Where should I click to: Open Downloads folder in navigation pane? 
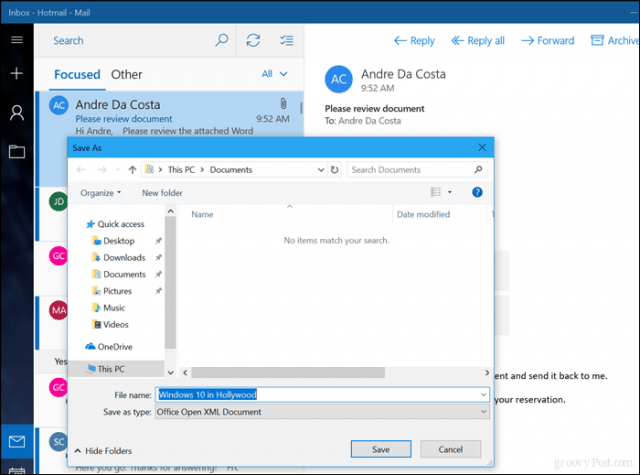pyautogui.click(x=119, y=257)
